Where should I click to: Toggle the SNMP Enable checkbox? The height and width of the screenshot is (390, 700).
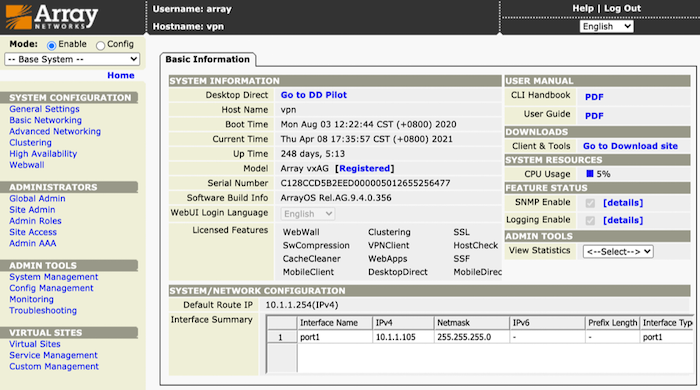pos(590,203)
